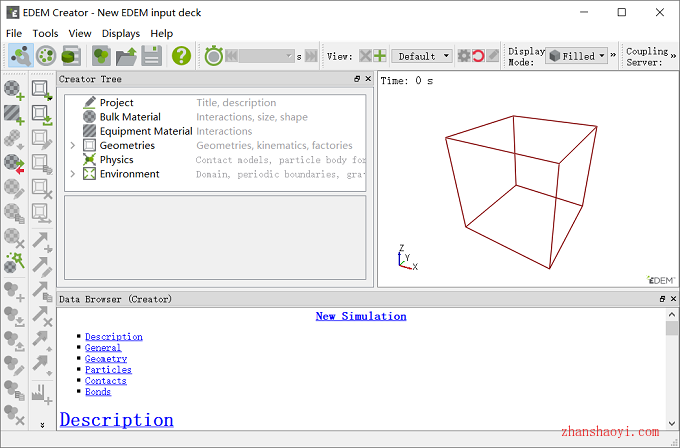
Task: Close the Data Browser panel
Action: click(x=673, y=299)
